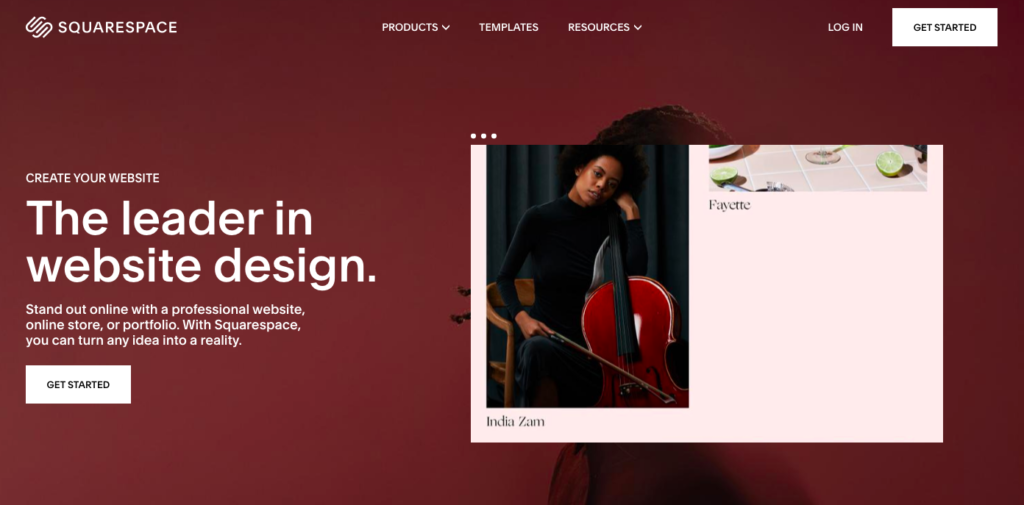Select the third browser-window dot
Viewport: 1024px width, 505px height.
pos(494,136)
